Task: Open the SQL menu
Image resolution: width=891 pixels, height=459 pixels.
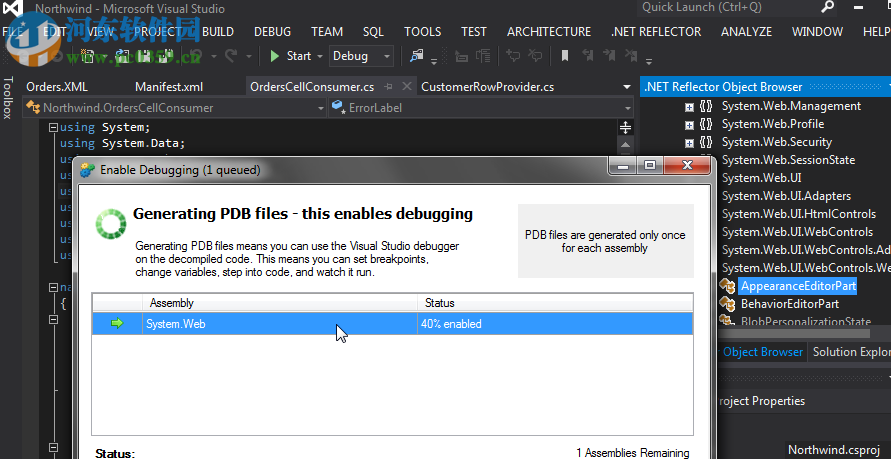Action: pyautogui.click(x=373, y=32)
